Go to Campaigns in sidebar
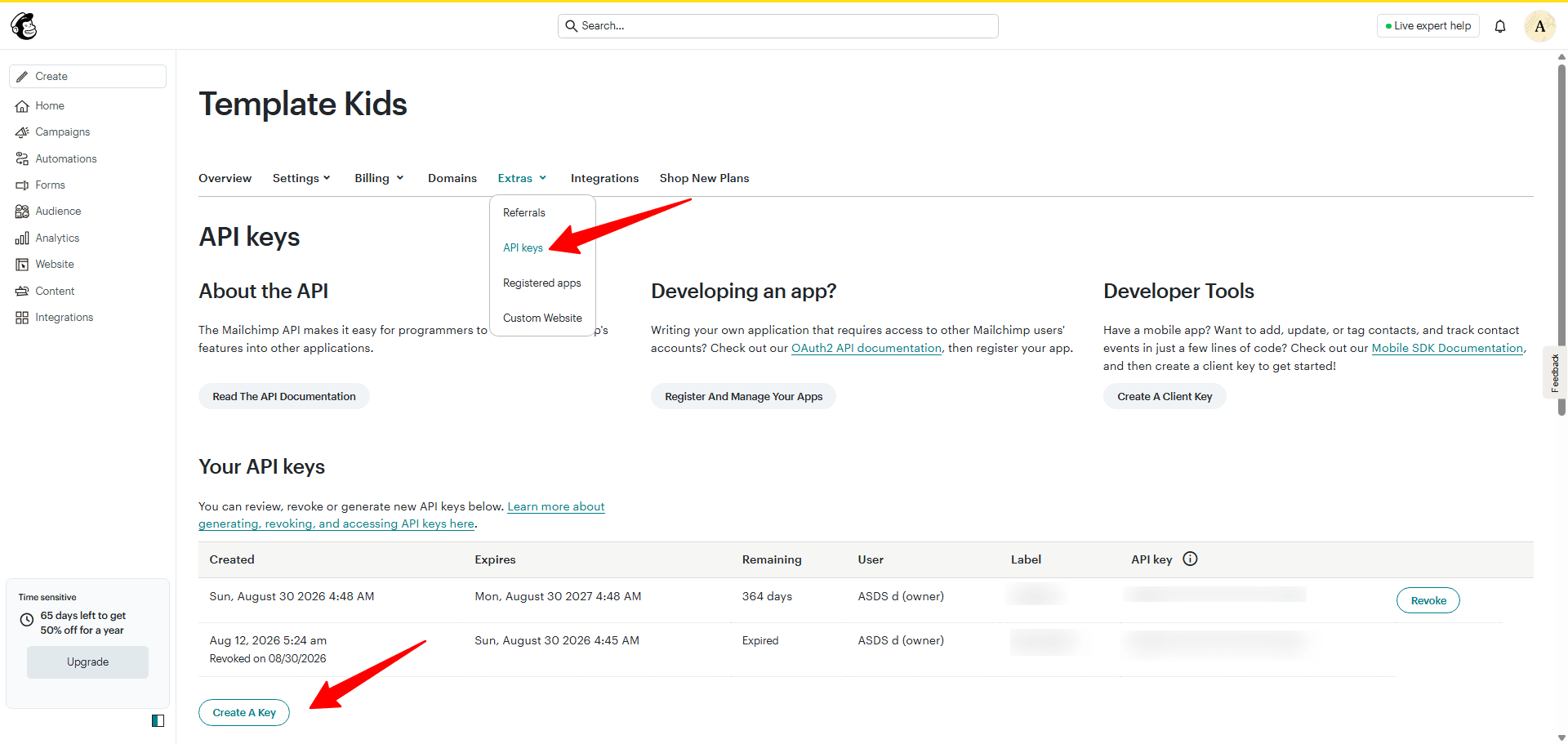Screen dimensions: 1568x744 pos(63,132)
